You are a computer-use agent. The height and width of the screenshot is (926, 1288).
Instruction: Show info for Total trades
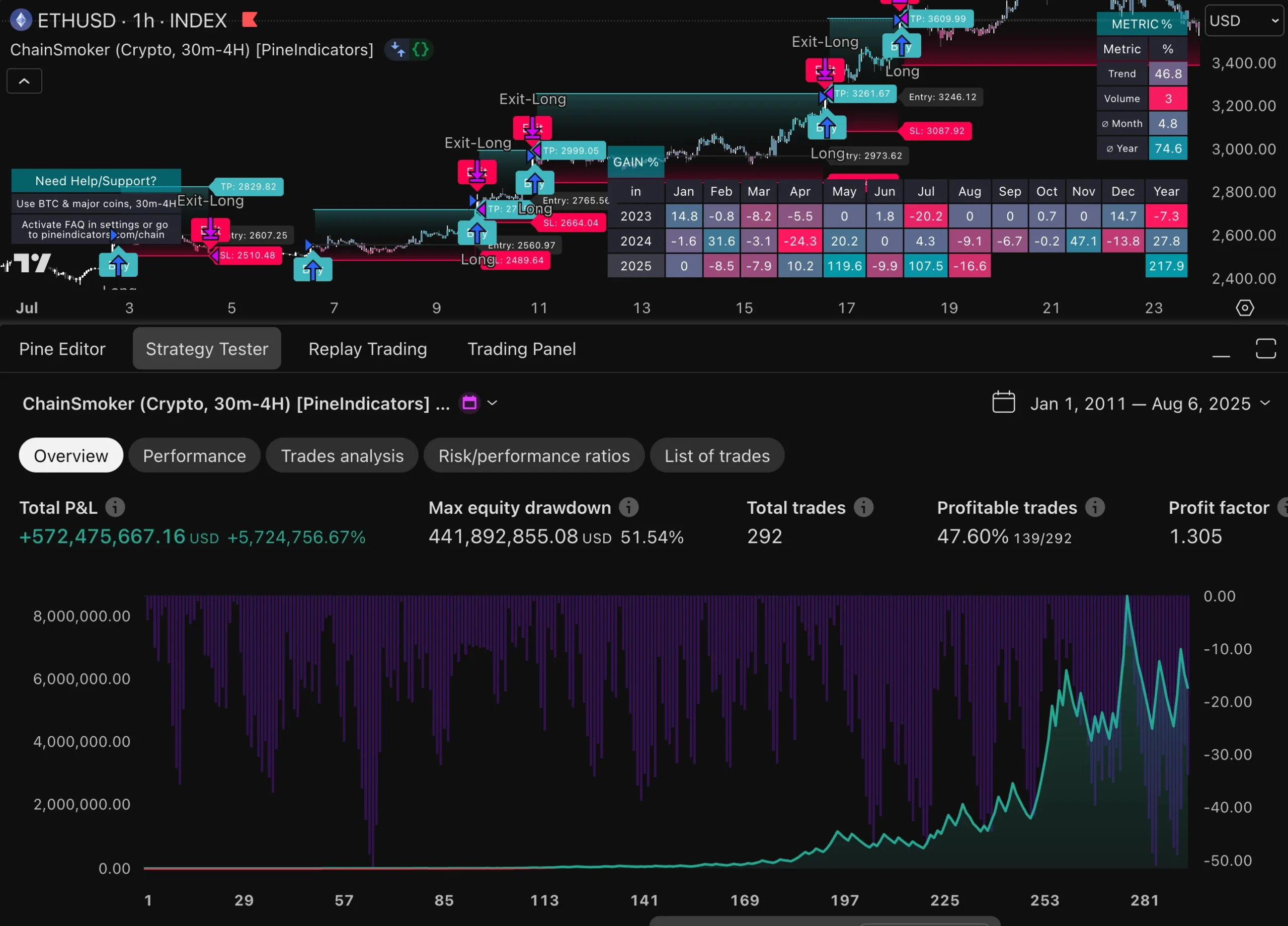[863, 507]
